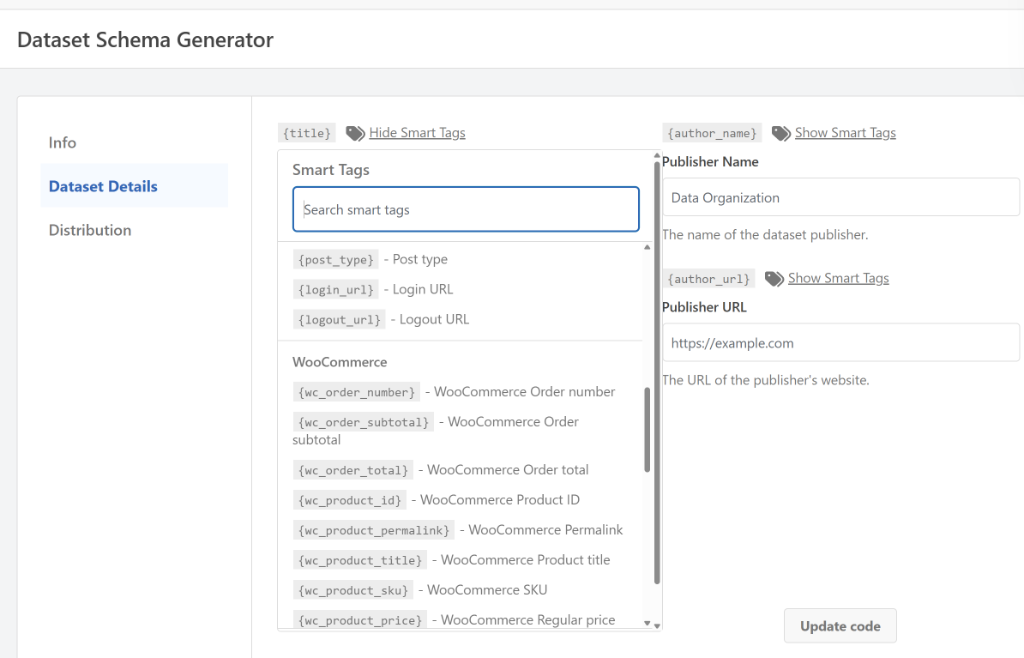The image size is (1024, 658).
Task: Show Smart Tags for Publisher URL
Action: (838, 278)
